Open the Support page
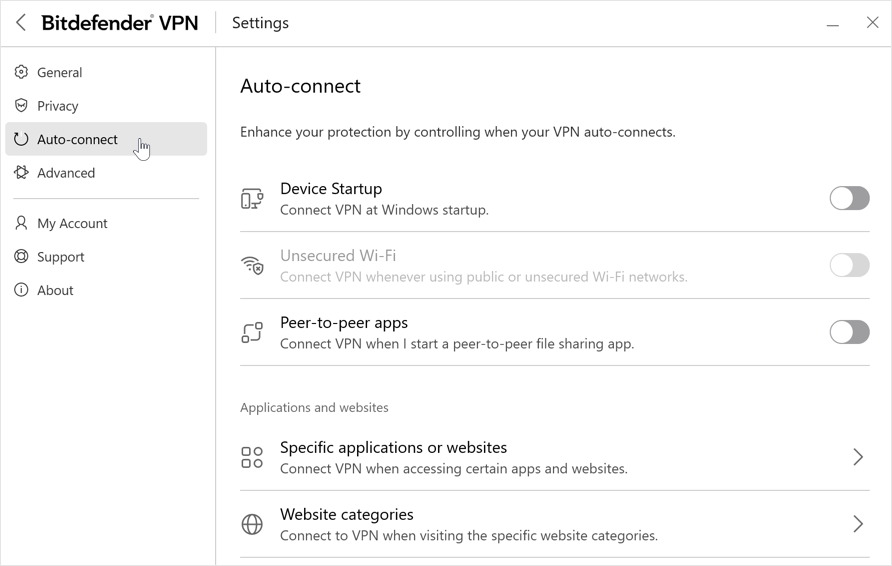 click(x=106, y=257)
